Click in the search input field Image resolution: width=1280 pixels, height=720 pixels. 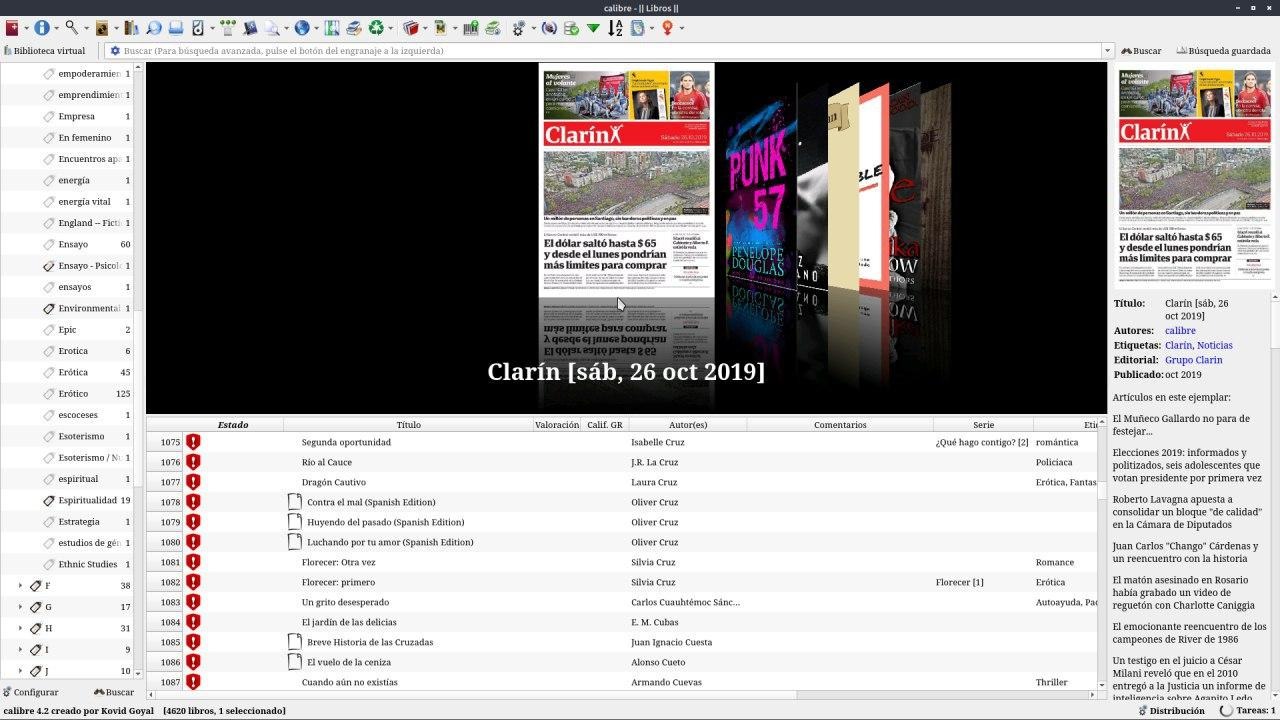tap(610, 51)
